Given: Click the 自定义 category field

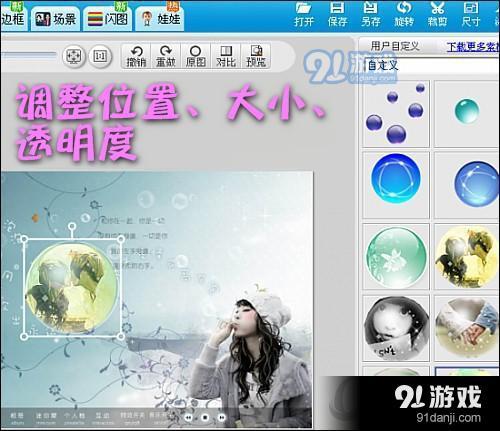Looking at the screenshot, I should click(432, 65).
